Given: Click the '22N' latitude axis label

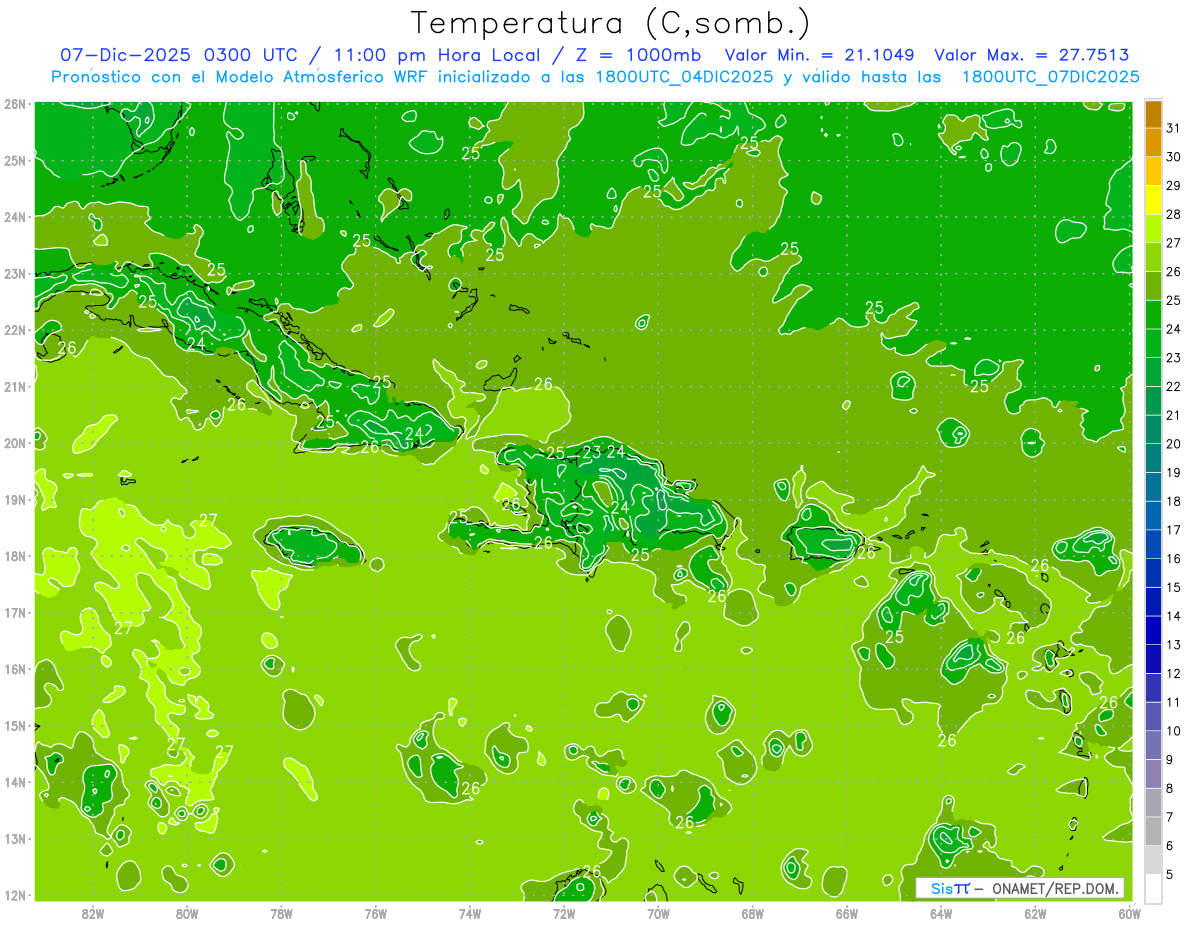Looking at the screenshot, I should point(14,329).
